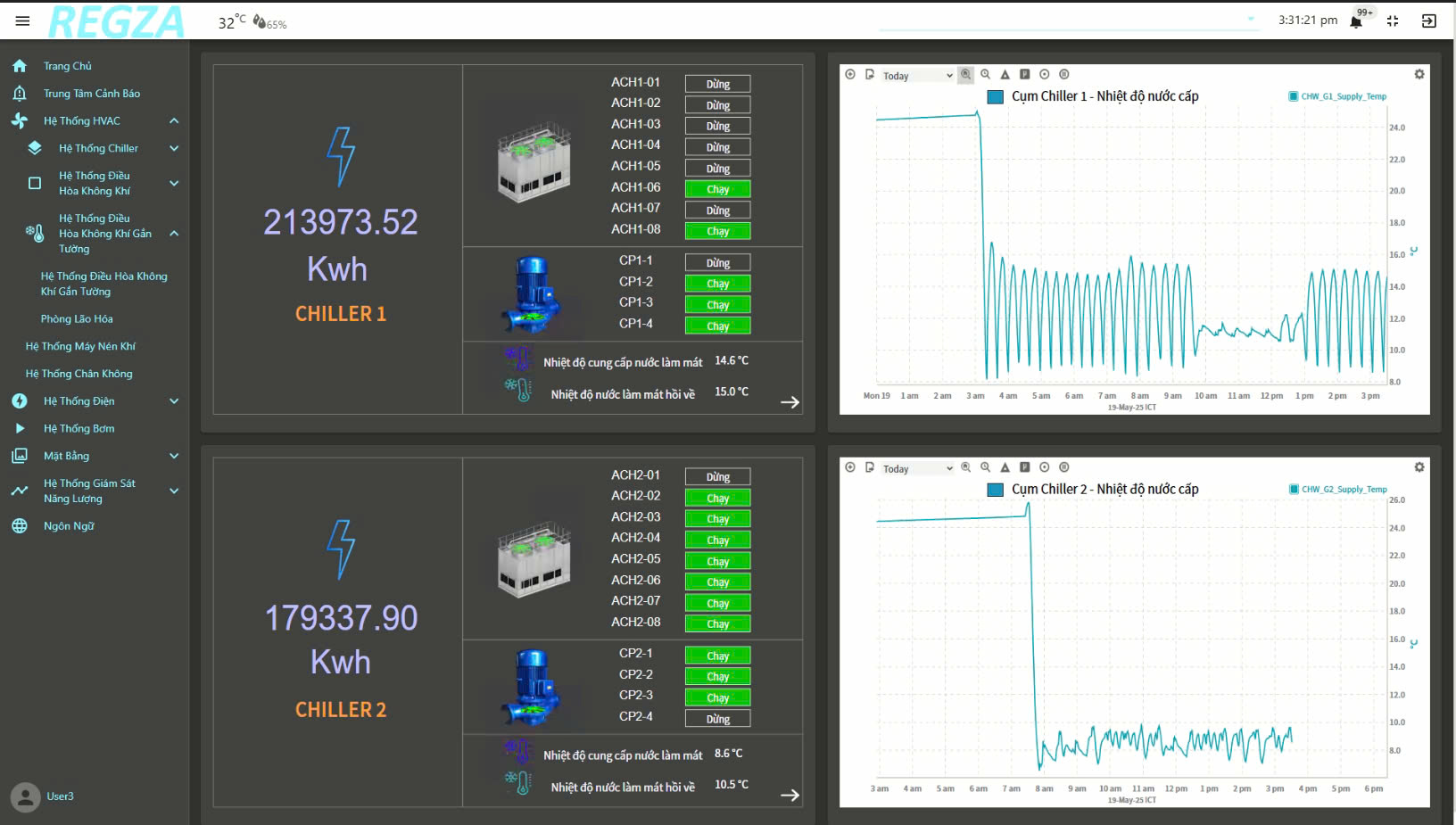
Task: Open settings gear on Chiller 1 chart
Action: pyautogui.click(x=1419, y=75)
